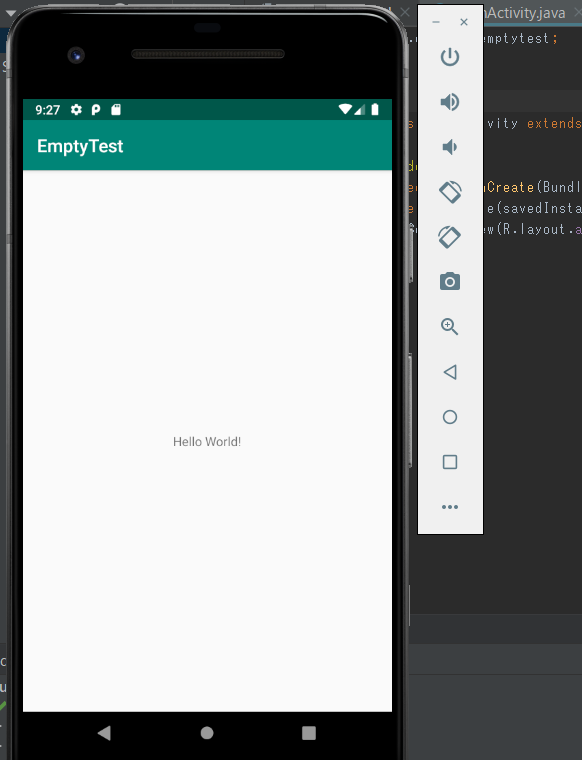Rotate the emulator right
Screen dimensions: 582x760
tap(450, 237)
